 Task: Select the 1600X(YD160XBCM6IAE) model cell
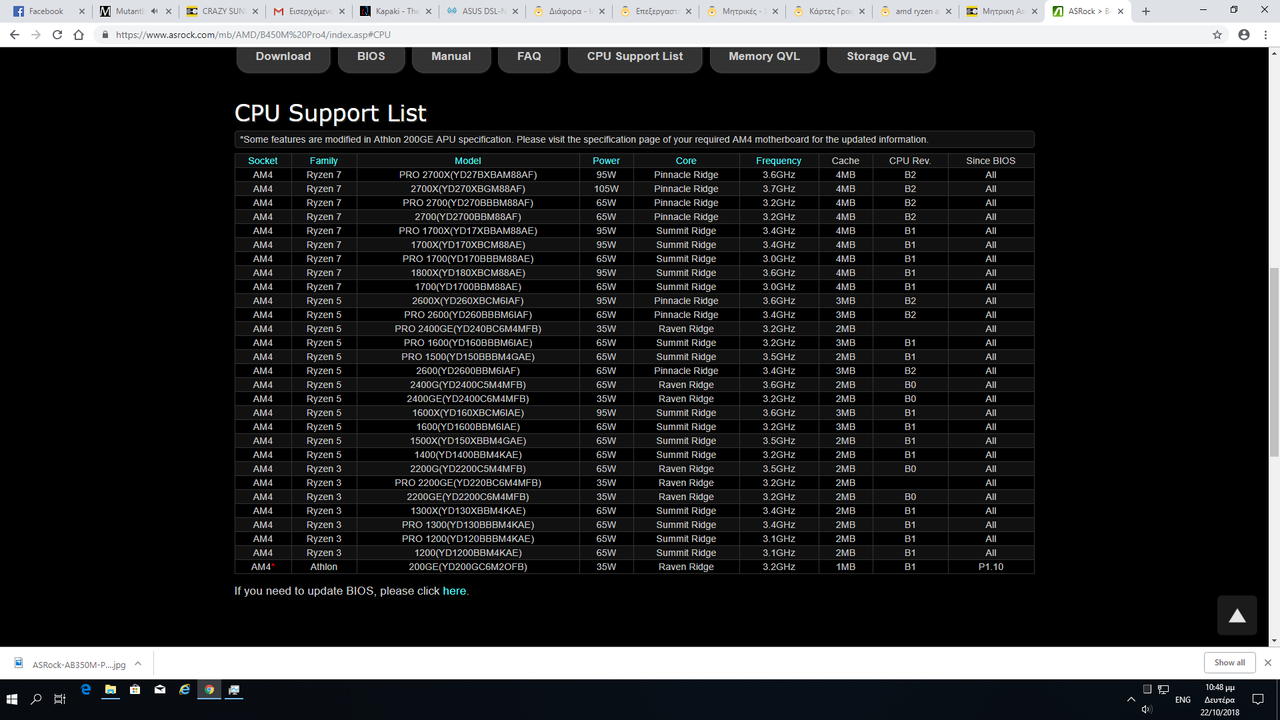point(468,413)
